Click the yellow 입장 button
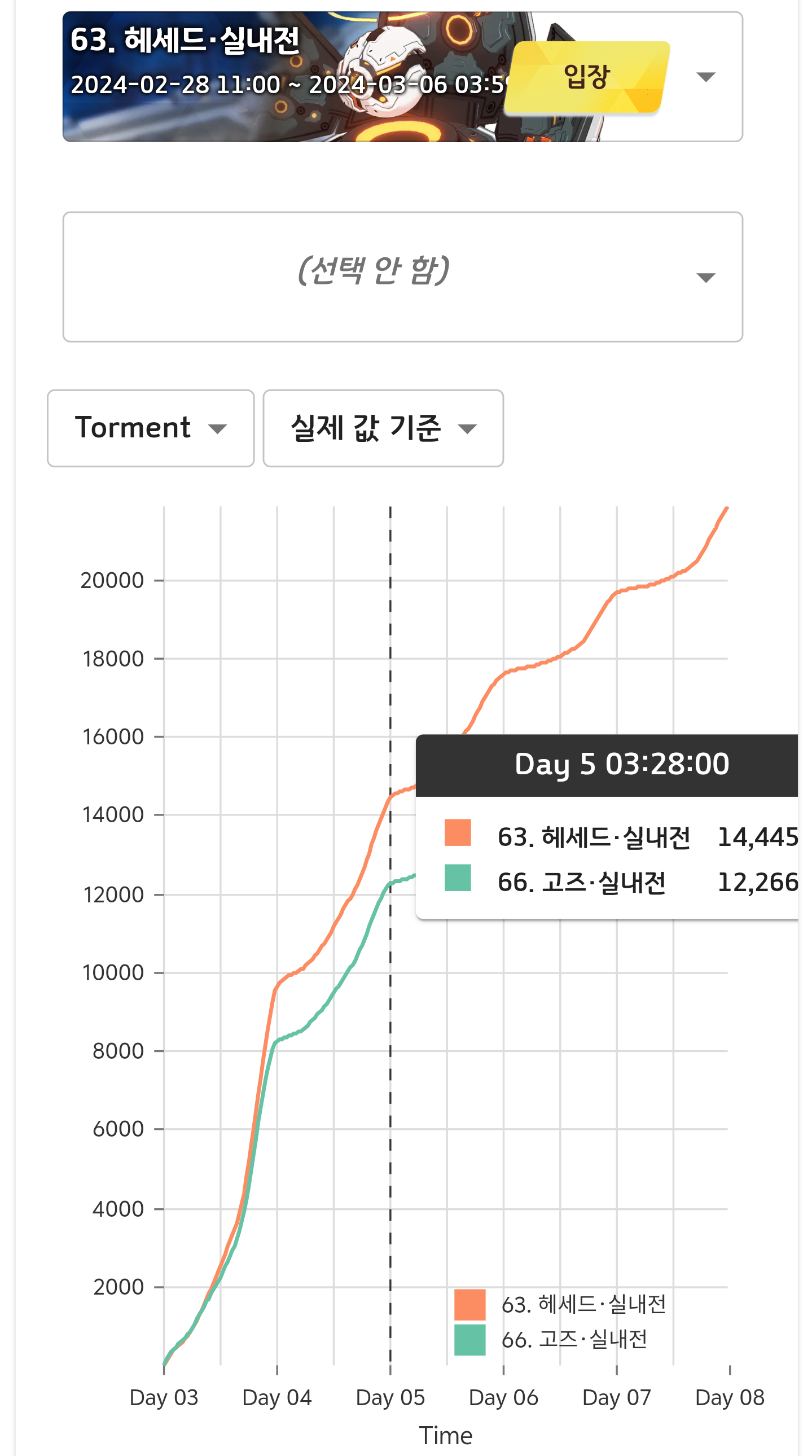This screenshot has width=812, height=1456. [x=586, y=76]
